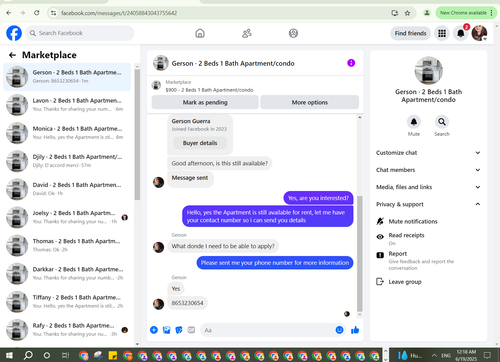Expand Chat members section

428,170
